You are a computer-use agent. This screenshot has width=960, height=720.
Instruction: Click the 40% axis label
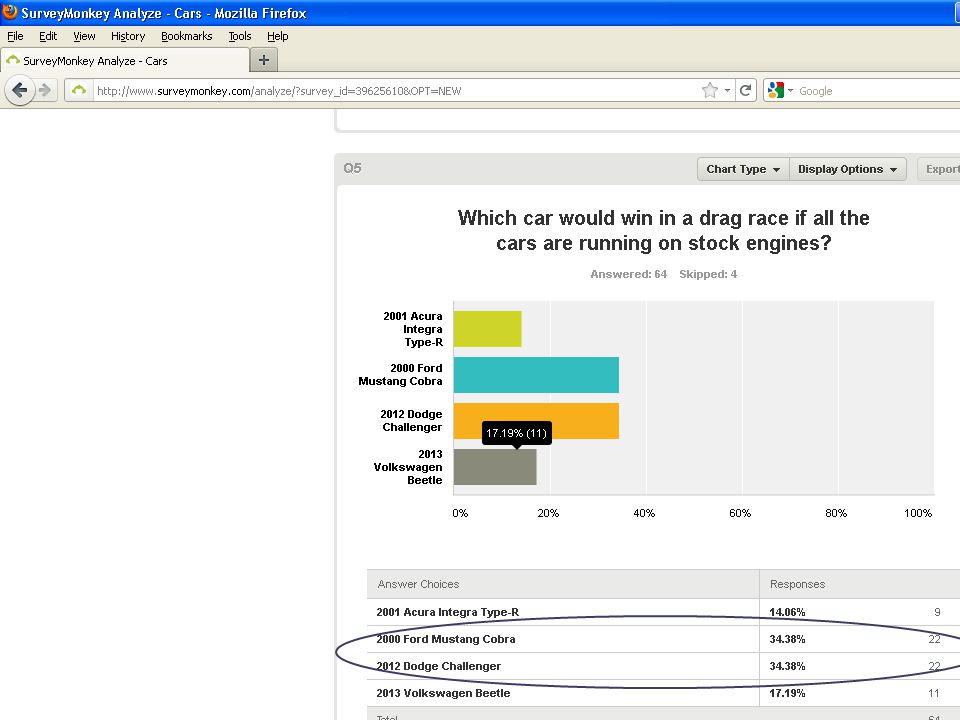click(644, 513)
